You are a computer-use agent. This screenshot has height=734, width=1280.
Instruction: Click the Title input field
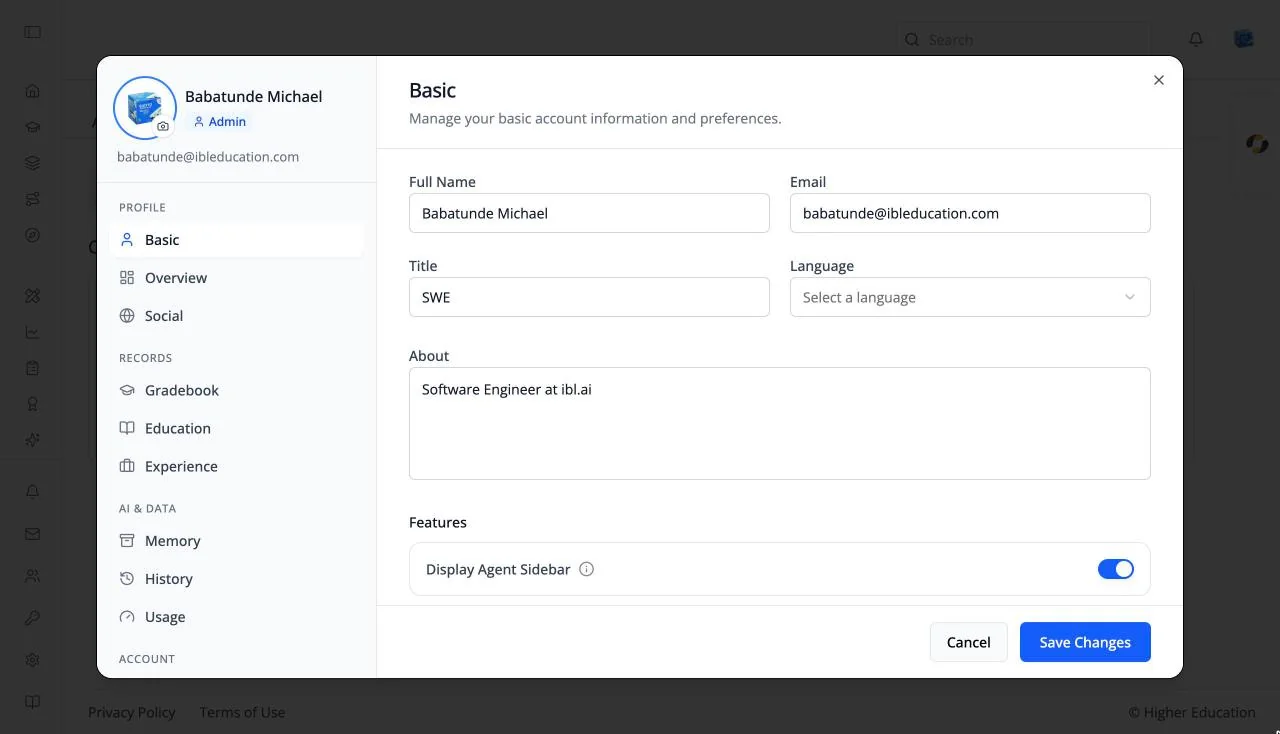[x=589, y=297]
